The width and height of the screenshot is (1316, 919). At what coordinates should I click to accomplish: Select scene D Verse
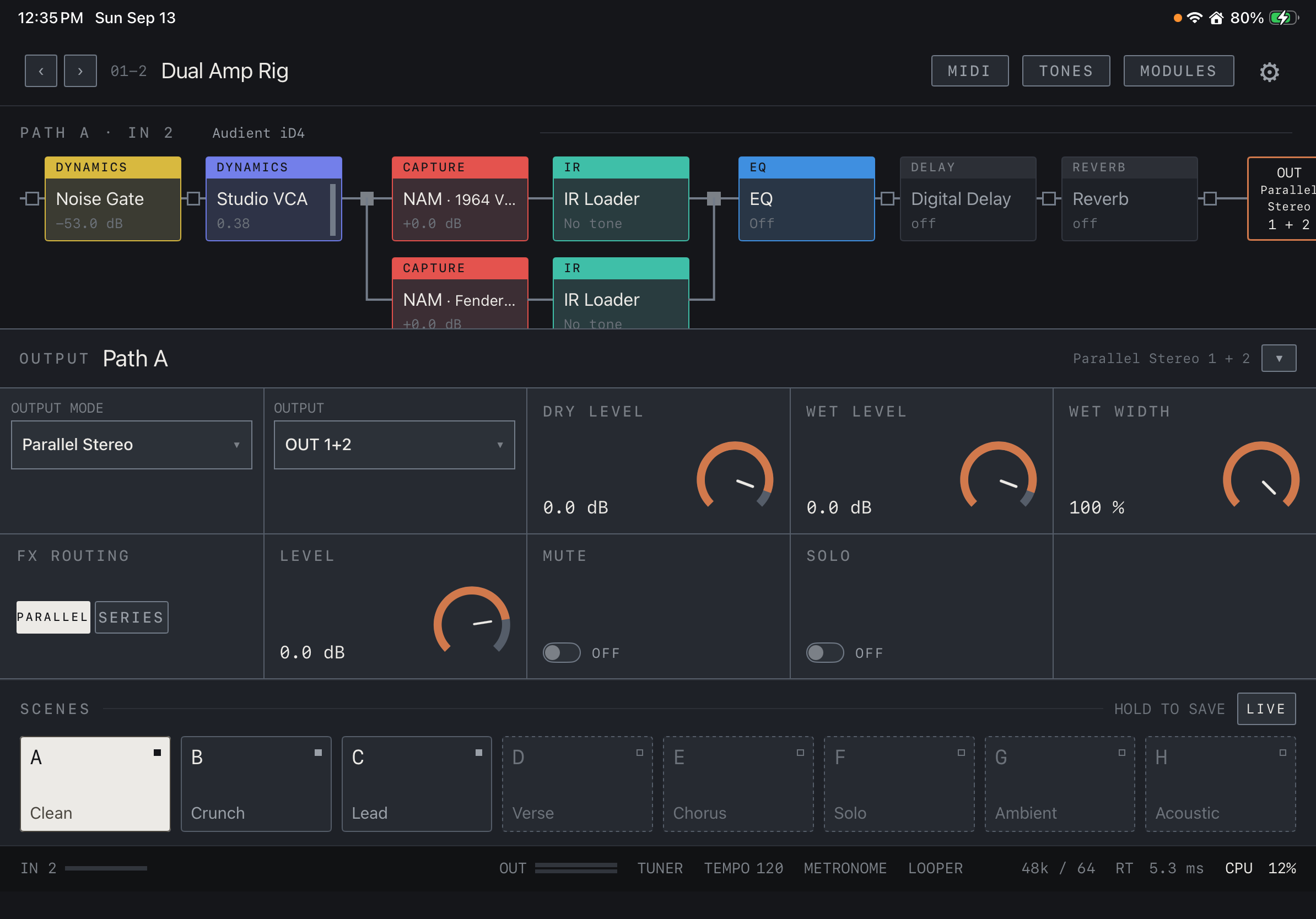tap(578, 784)
